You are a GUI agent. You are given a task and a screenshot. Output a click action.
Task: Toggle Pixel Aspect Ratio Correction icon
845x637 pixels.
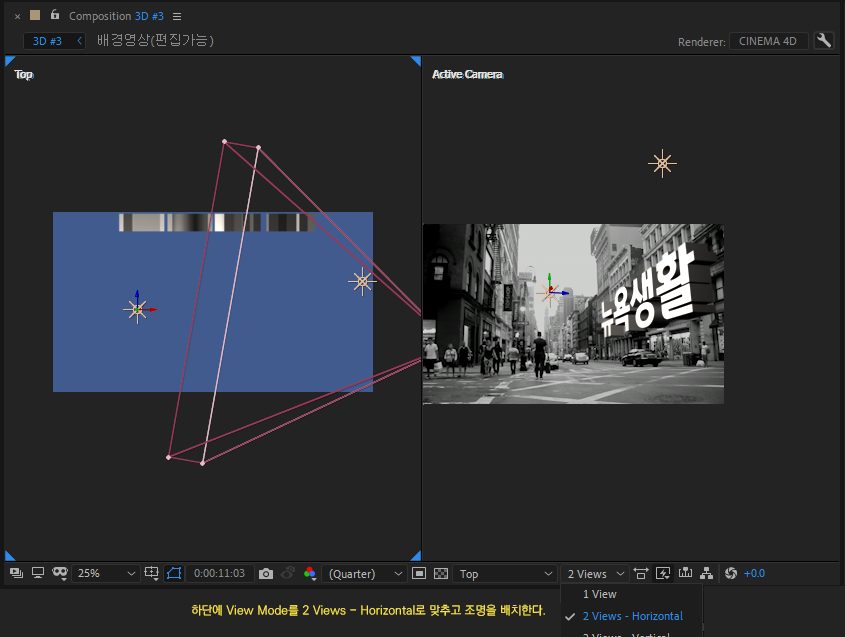tap(641, 573)
